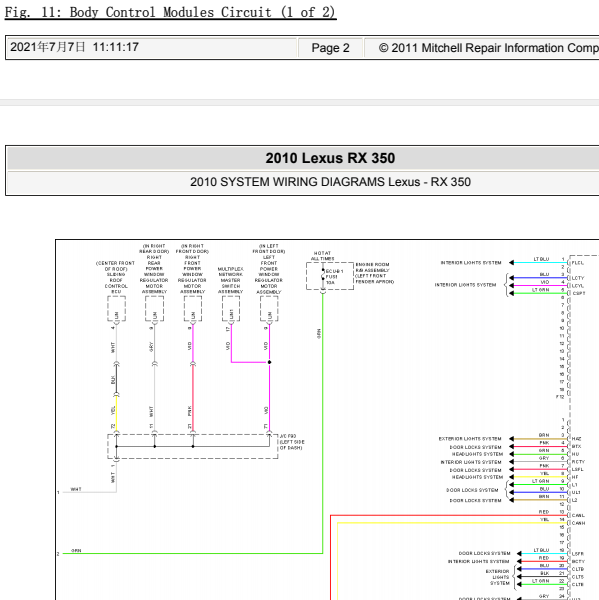The image size is (599, 600).
Task: Click the CSPT terminal label
Action: coord(578,293)
